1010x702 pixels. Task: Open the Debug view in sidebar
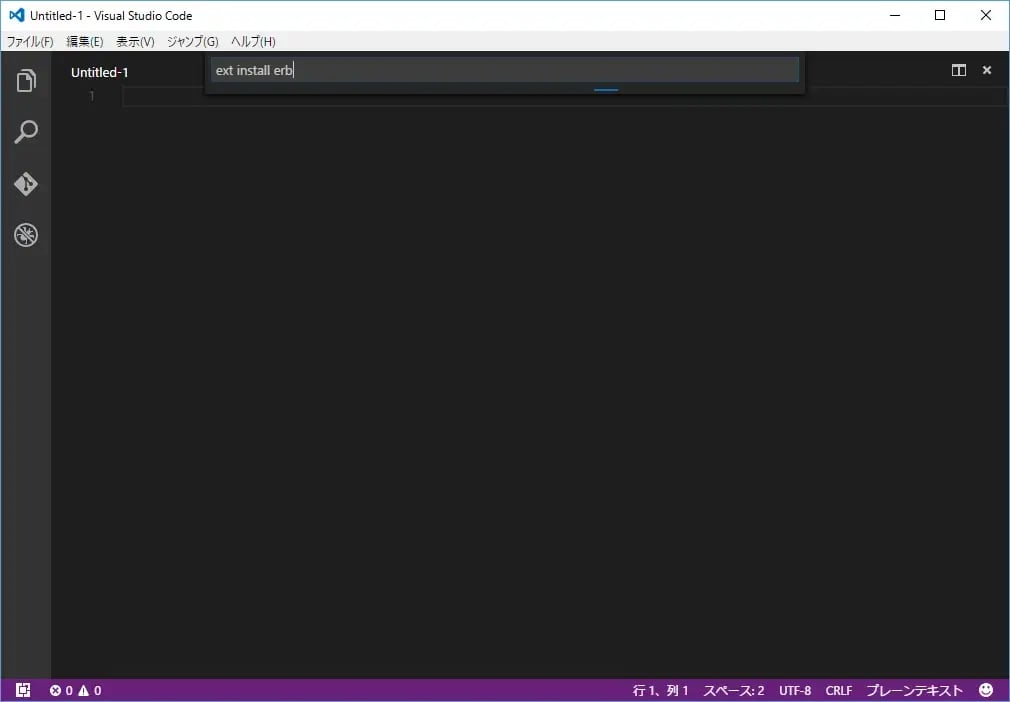[x=26, y=235]
